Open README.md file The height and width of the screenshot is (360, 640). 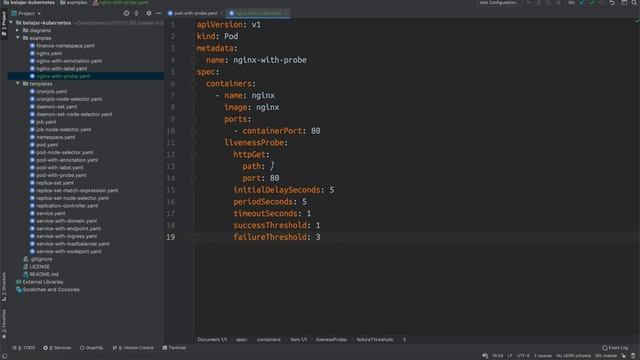tap(44, 274)
